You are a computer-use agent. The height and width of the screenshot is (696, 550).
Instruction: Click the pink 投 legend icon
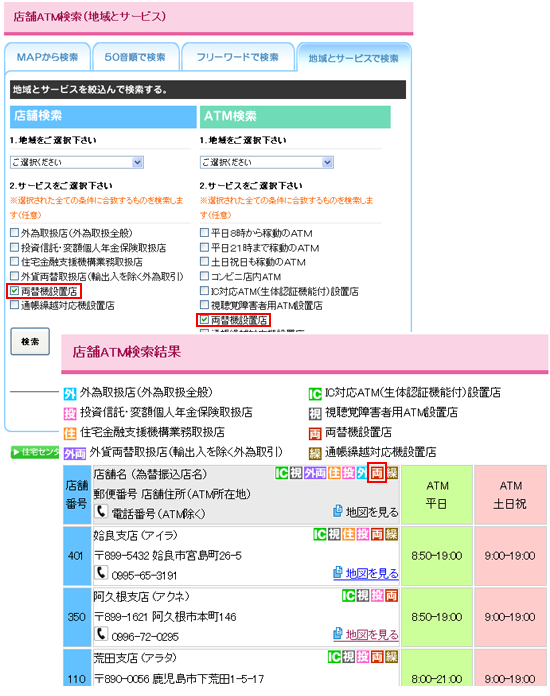(x=70, y=413)
